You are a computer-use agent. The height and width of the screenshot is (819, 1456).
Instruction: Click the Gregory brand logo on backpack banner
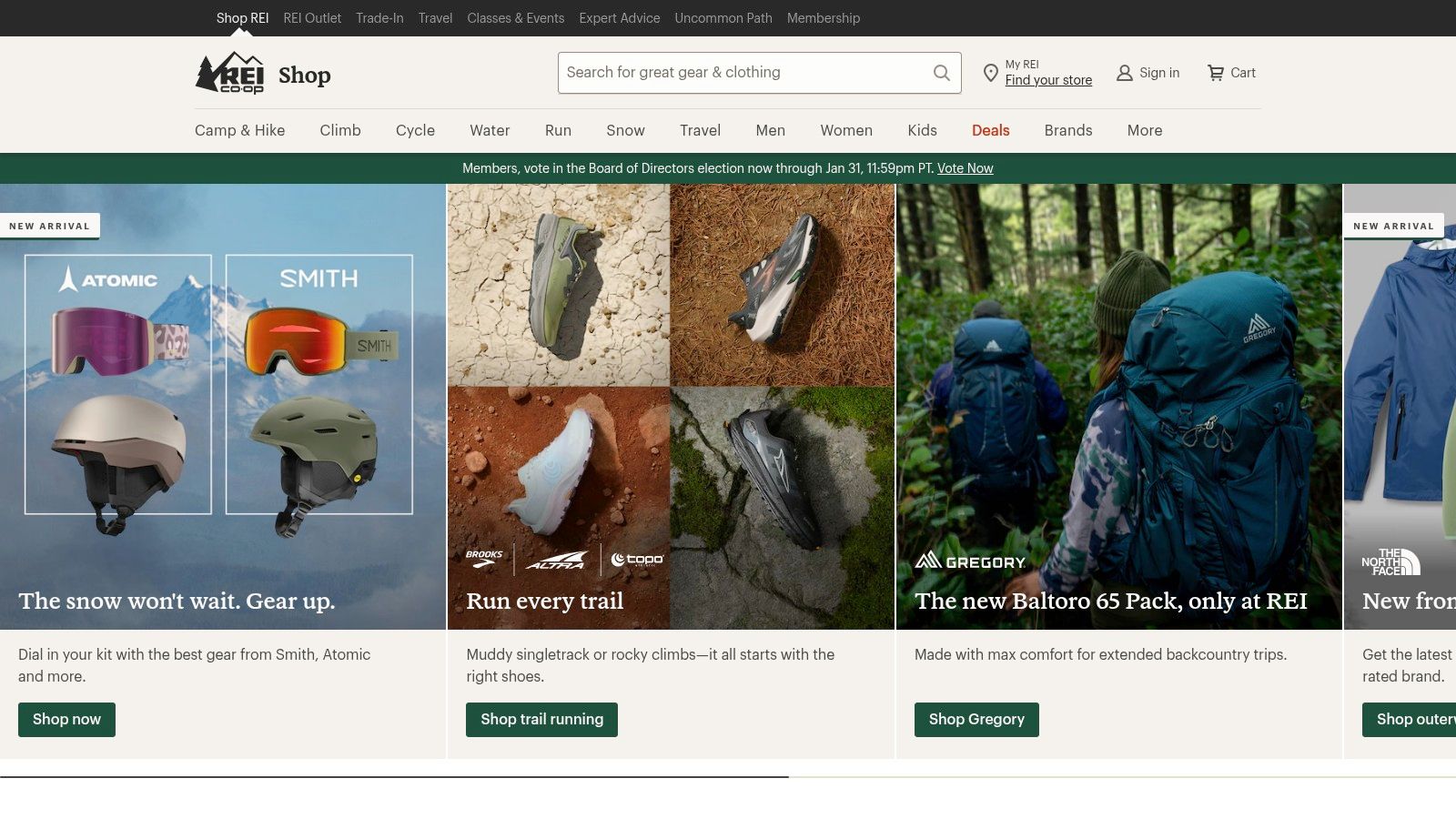click(x=970, y=561)
